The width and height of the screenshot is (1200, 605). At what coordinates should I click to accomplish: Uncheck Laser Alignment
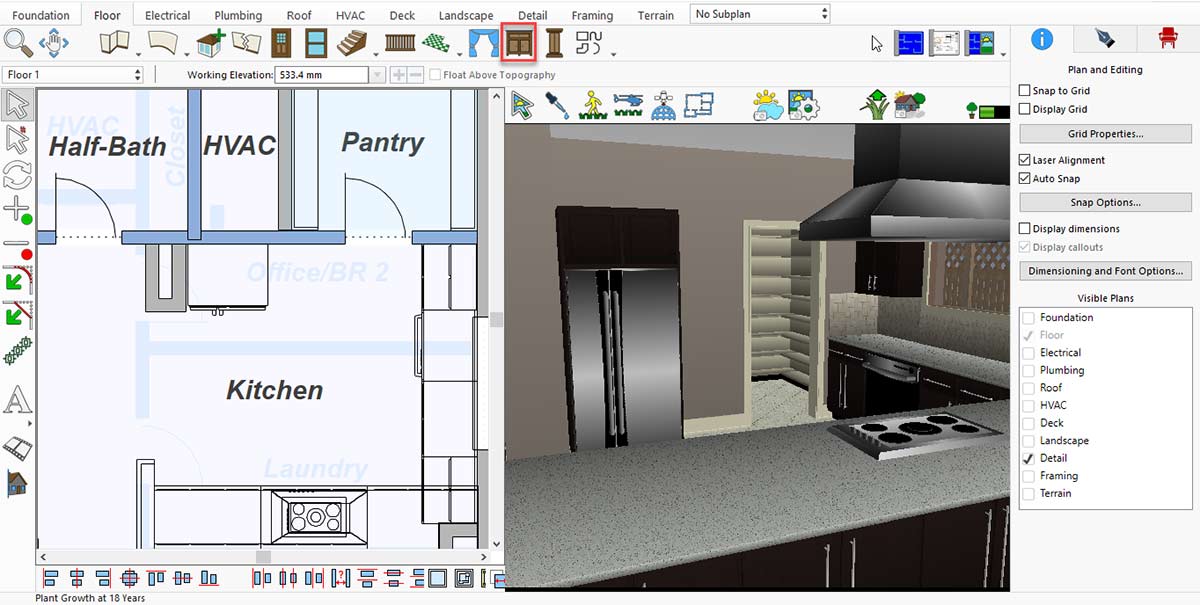[x=1025, y=160]
